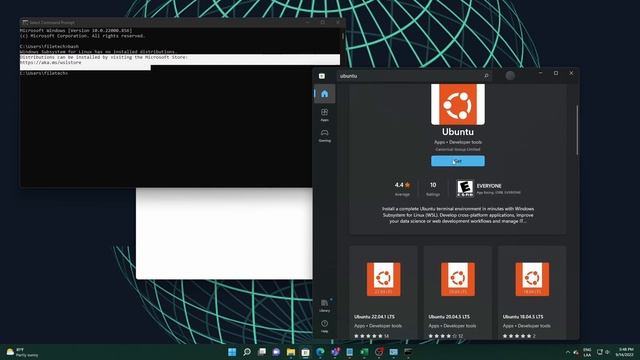Open the Ubuntu 18.04.5 LTS card
This screenshot has width=640, height=360.
[x=532, y=292]
